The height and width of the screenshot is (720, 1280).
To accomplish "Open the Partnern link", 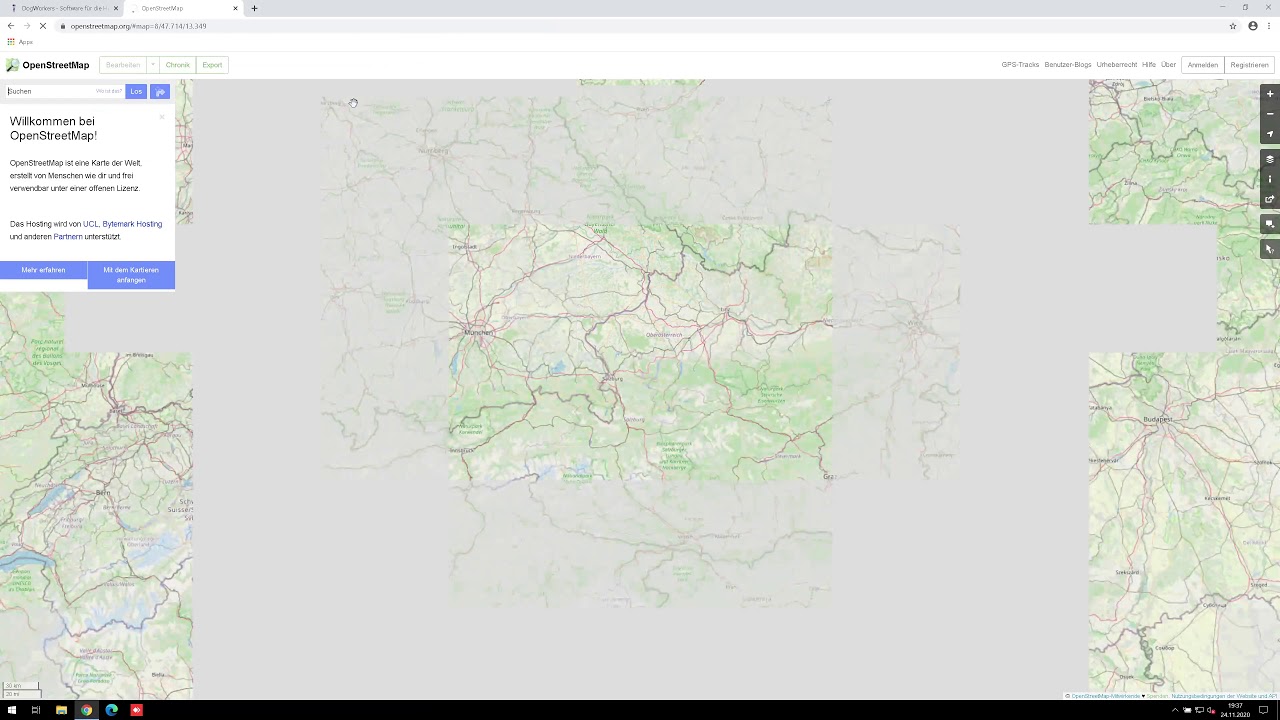I will (x=68, y=237).
